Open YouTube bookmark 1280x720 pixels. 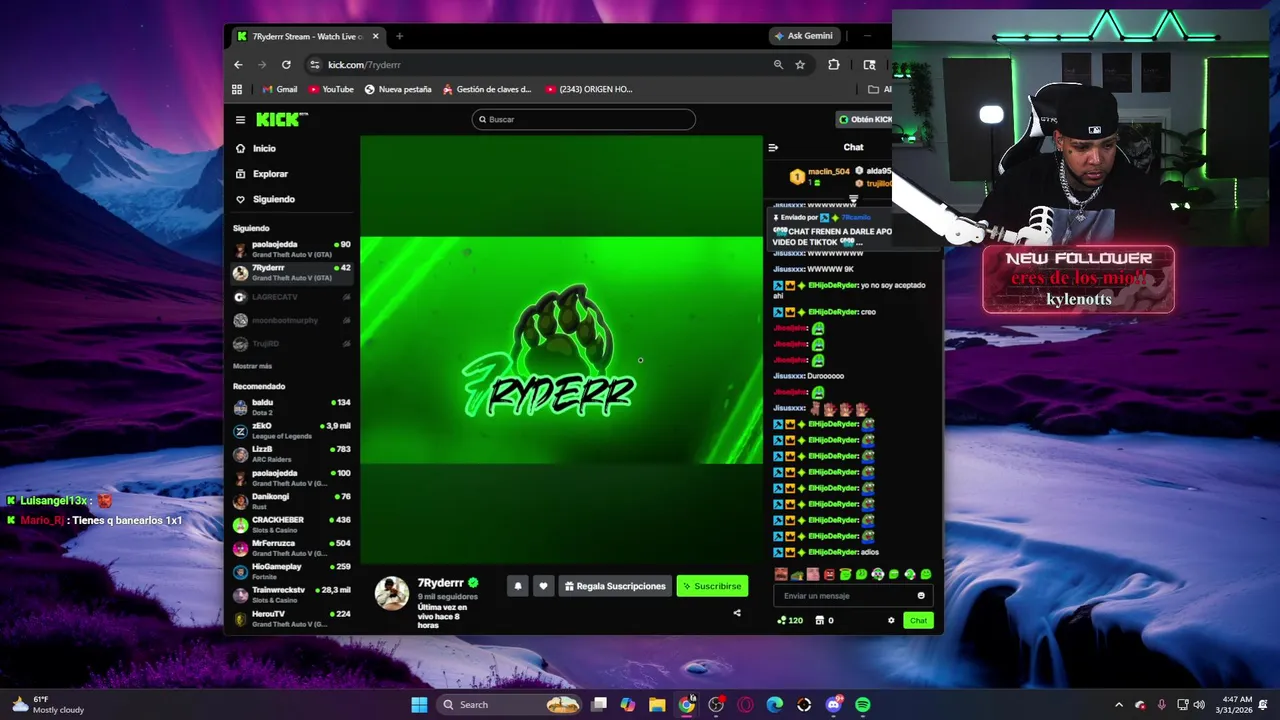coord(331,89)
